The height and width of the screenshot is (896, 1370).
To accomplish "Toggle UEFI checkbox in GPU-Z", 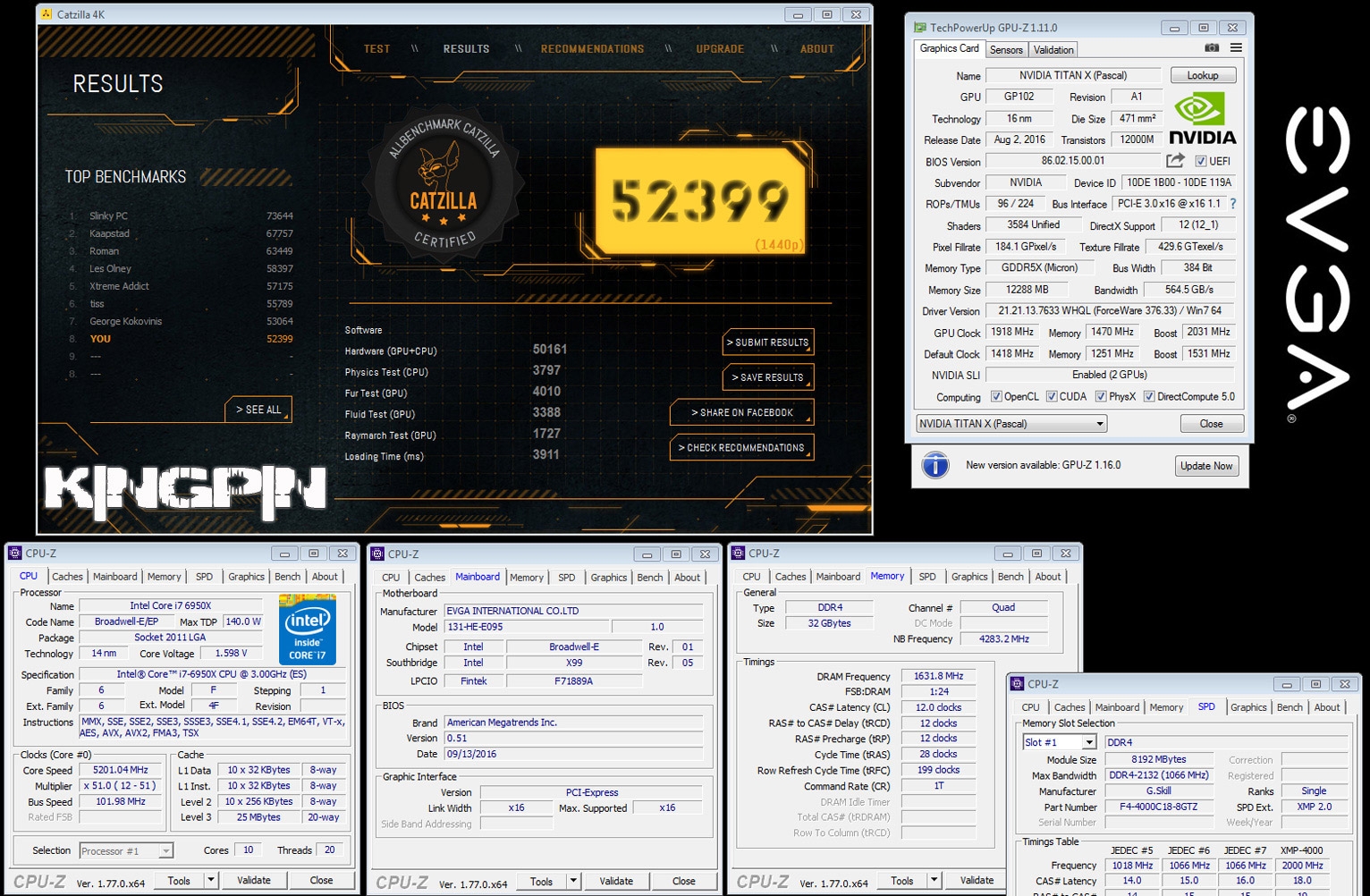I will pyautogui.click(x=1201, y=161).
